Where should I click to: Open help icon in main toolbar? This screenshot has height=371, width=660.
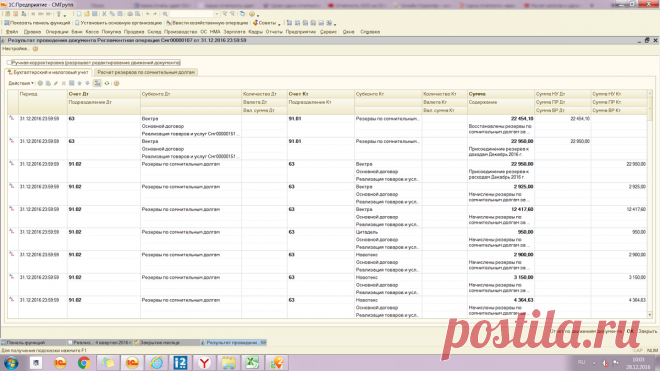pyautogui.click(x=252, y=14)
